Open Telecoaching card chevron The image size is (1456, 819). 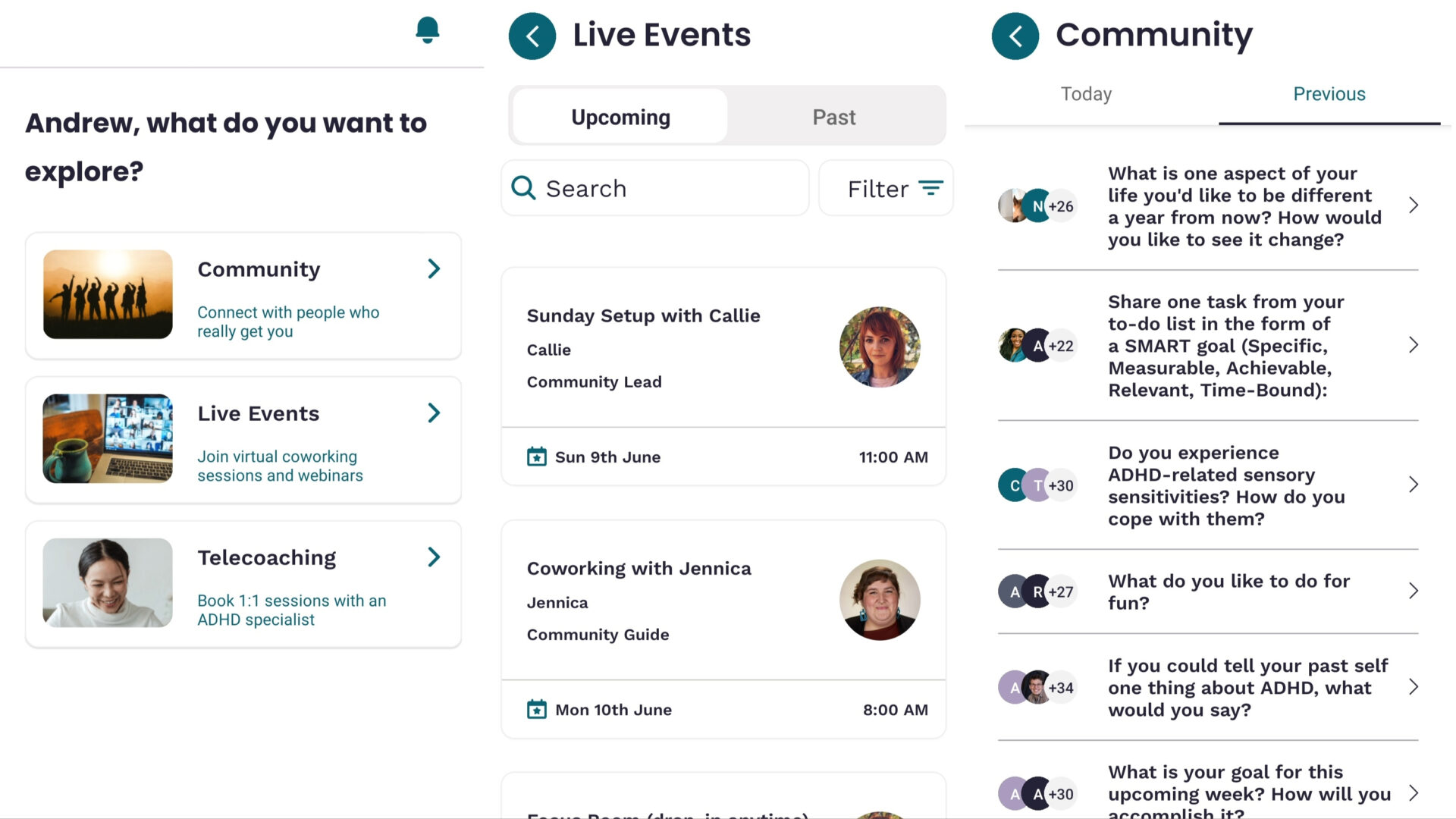pyautogui.click(x=434, y=557)
